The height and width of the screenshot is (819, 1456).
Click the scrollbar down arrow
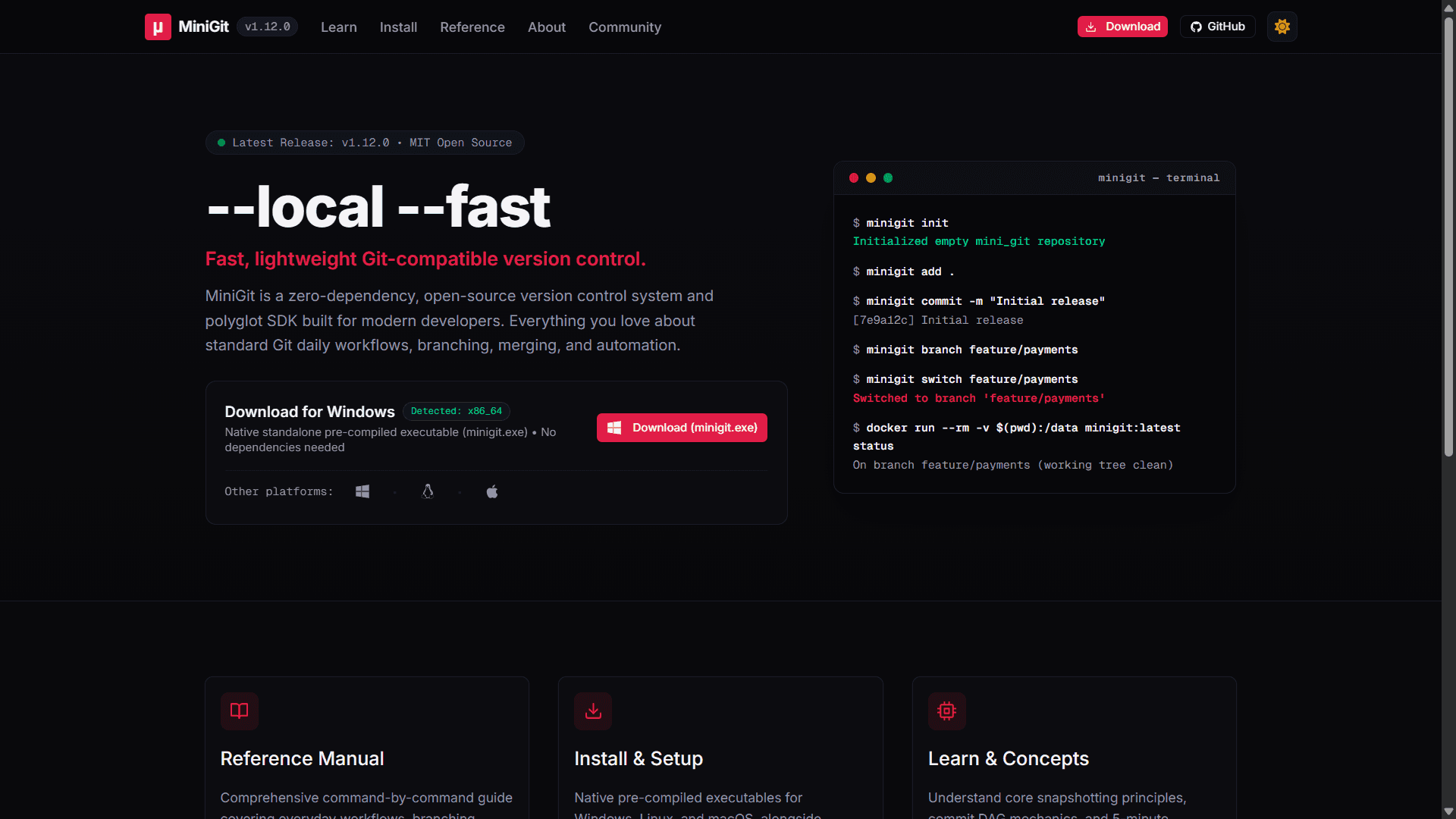(x=1448, y=811)
